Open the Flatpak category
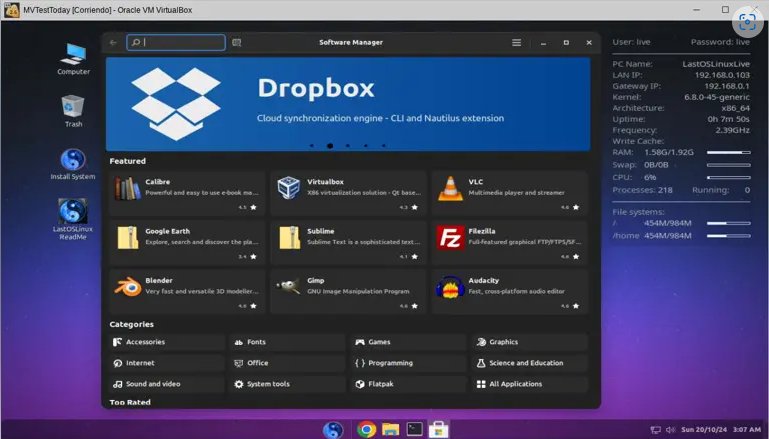The width and height of the screenshot is (769, 439). 408,384
